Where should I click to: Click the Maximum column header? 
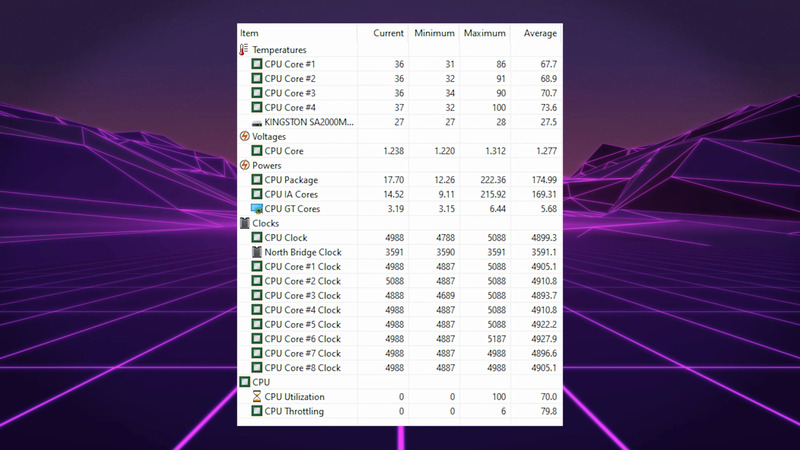pos(485,33)
